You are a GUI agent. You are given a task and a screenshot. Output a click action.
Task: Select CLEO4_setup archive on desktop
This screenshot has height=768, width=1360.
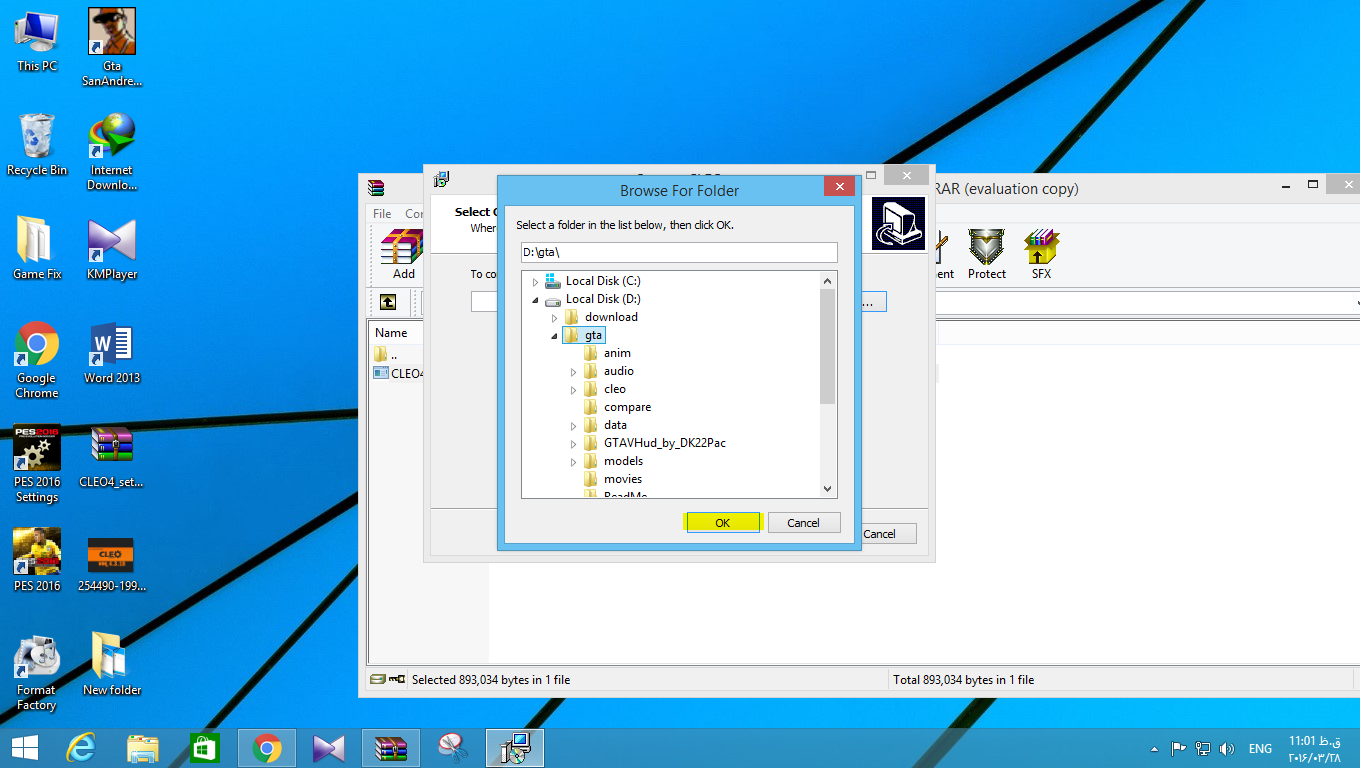point(112,457)
